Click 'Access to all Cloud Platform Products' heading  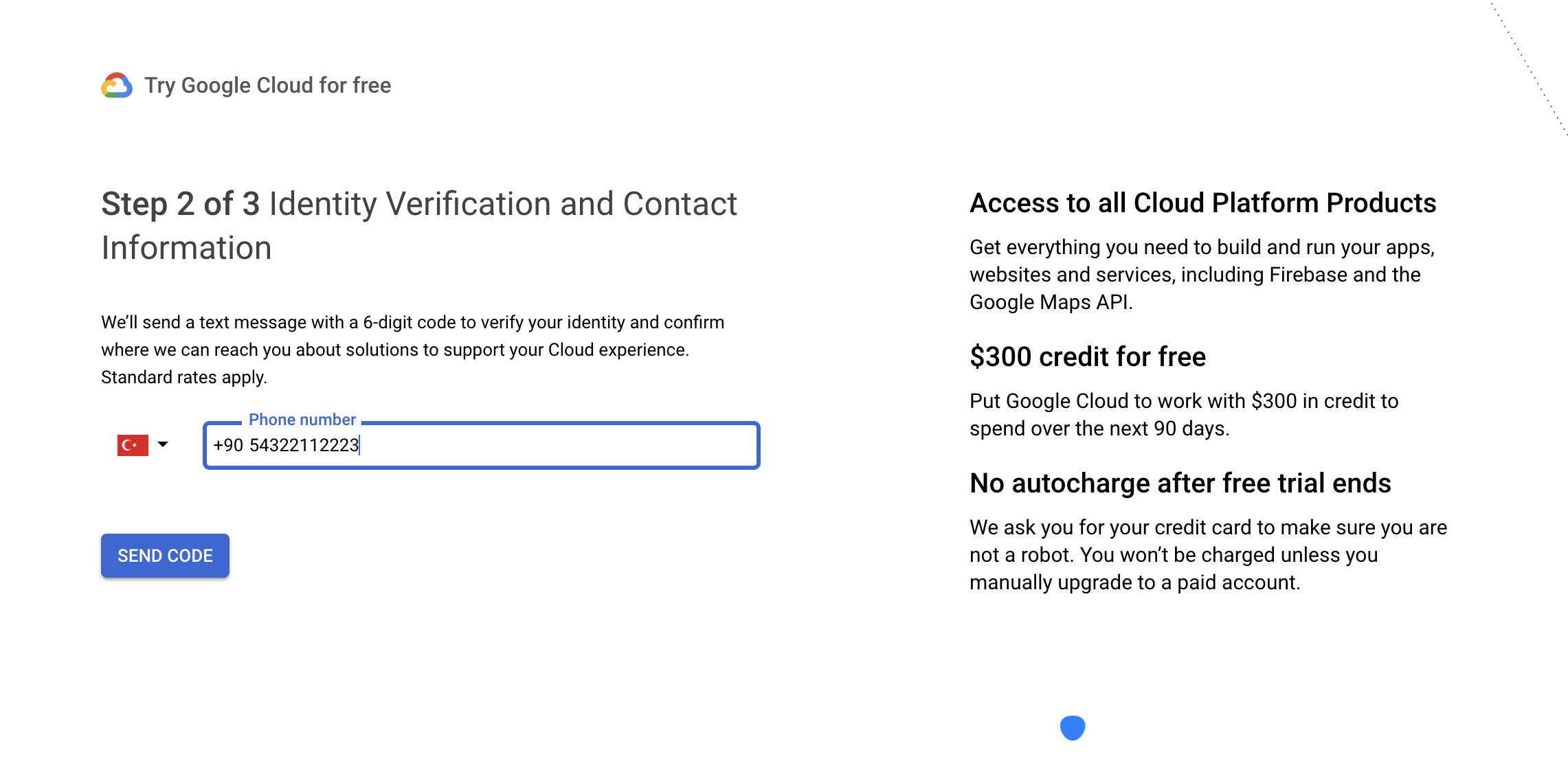[1202, 203]
